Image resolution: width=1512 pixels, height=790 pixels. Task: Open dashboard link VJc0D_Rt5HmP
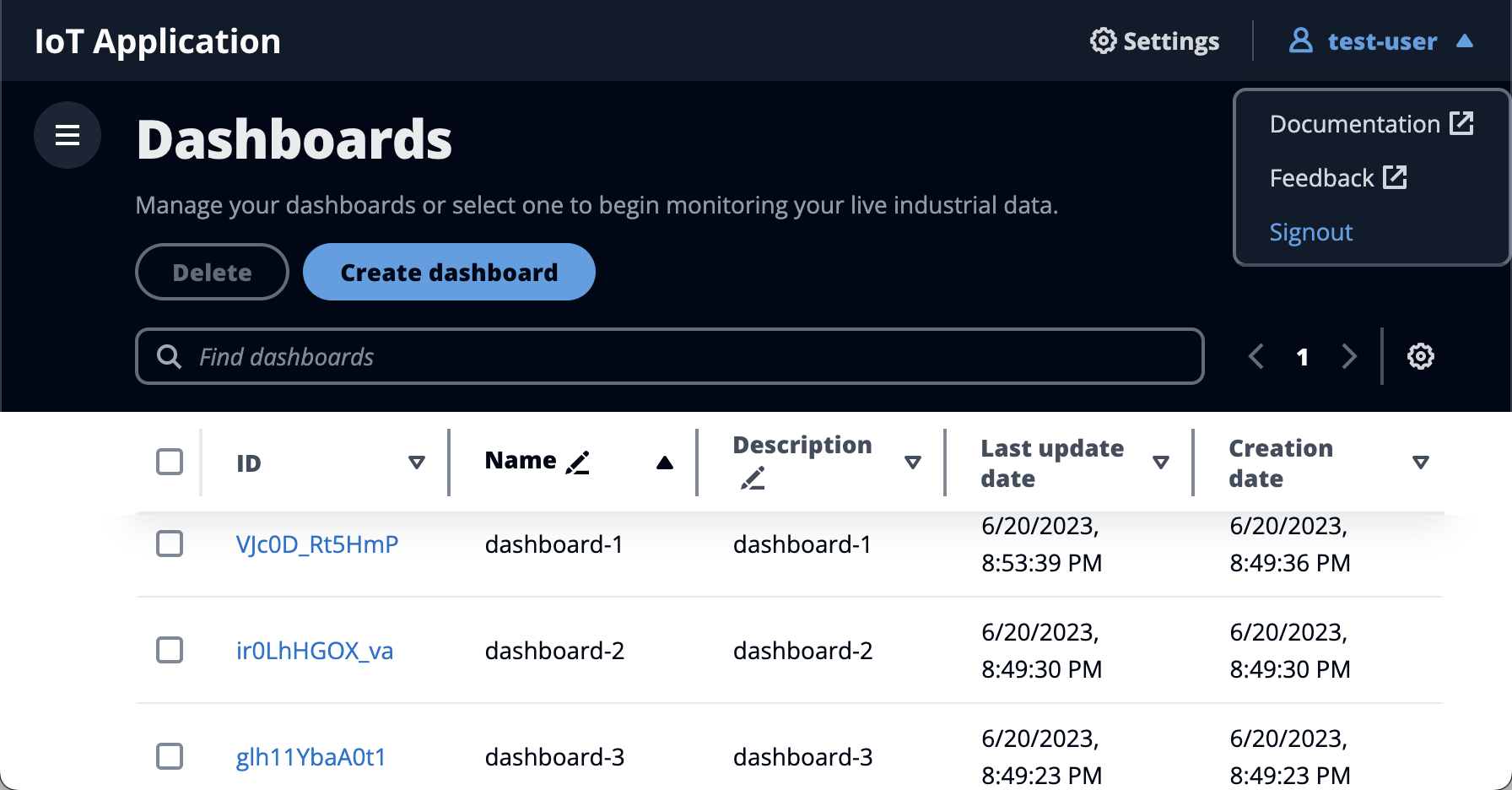[317, 544]
